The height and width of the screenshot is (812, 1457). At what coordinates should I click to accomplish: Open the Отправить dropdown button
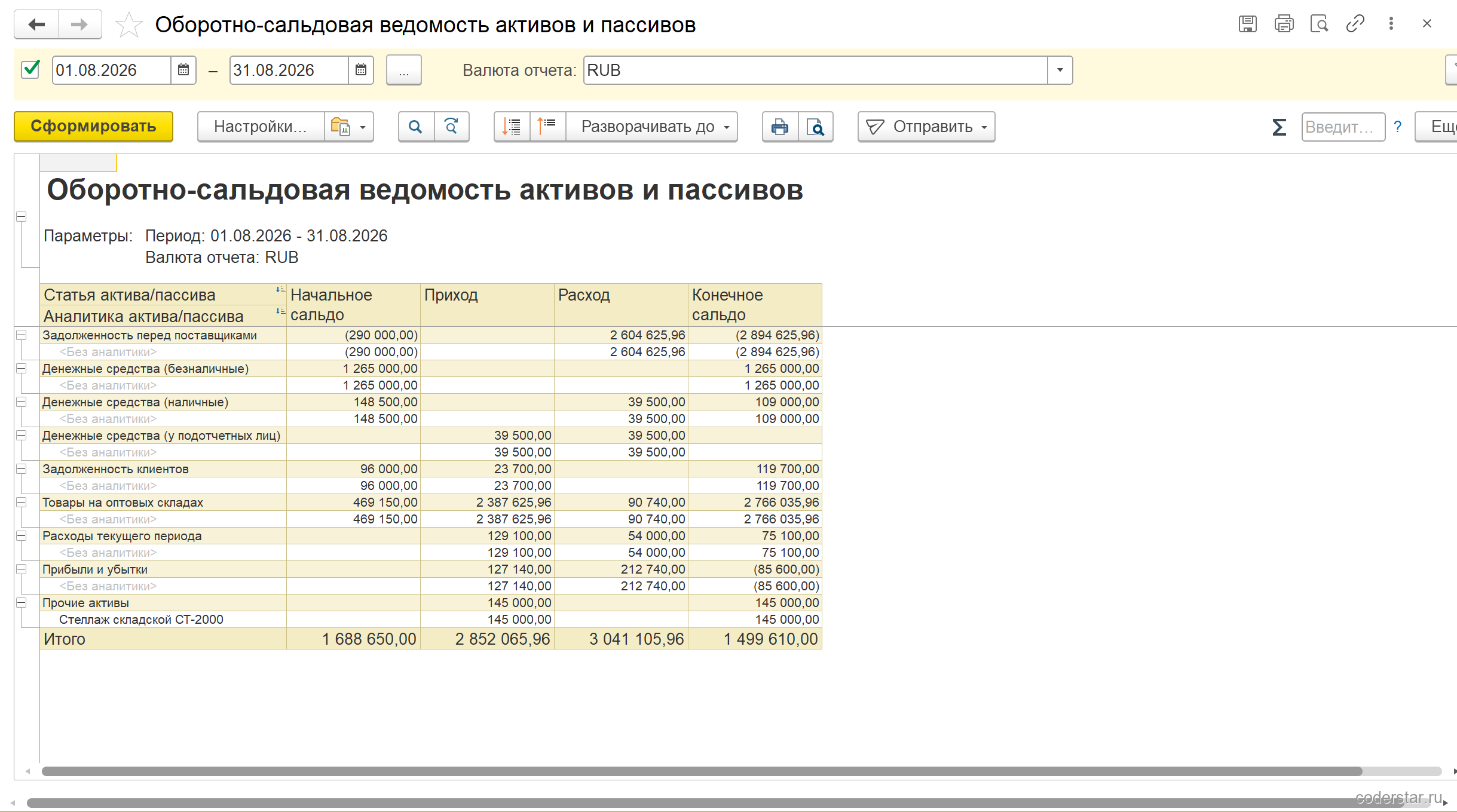926,127
